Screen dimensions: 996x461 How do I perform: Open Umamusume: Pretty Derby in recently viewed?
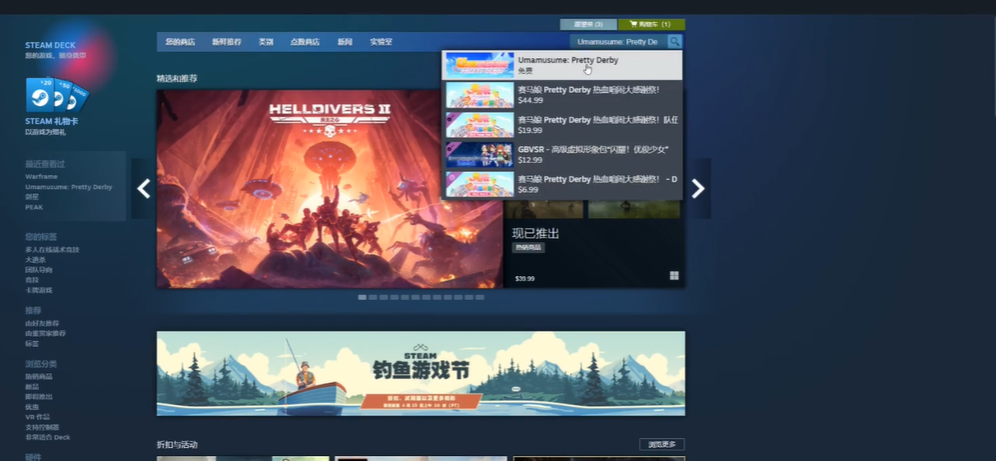(69, 187)
